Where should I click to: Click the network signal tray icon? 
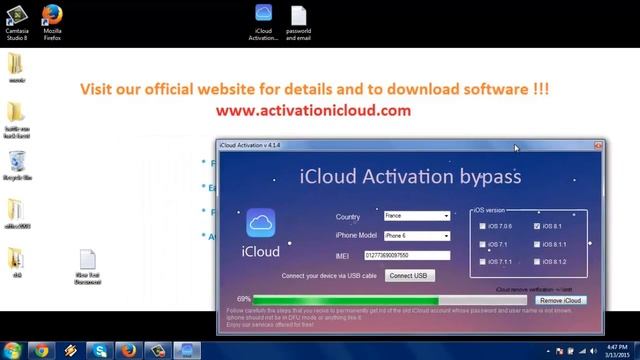pyautogui.click(x=582, y=351)
